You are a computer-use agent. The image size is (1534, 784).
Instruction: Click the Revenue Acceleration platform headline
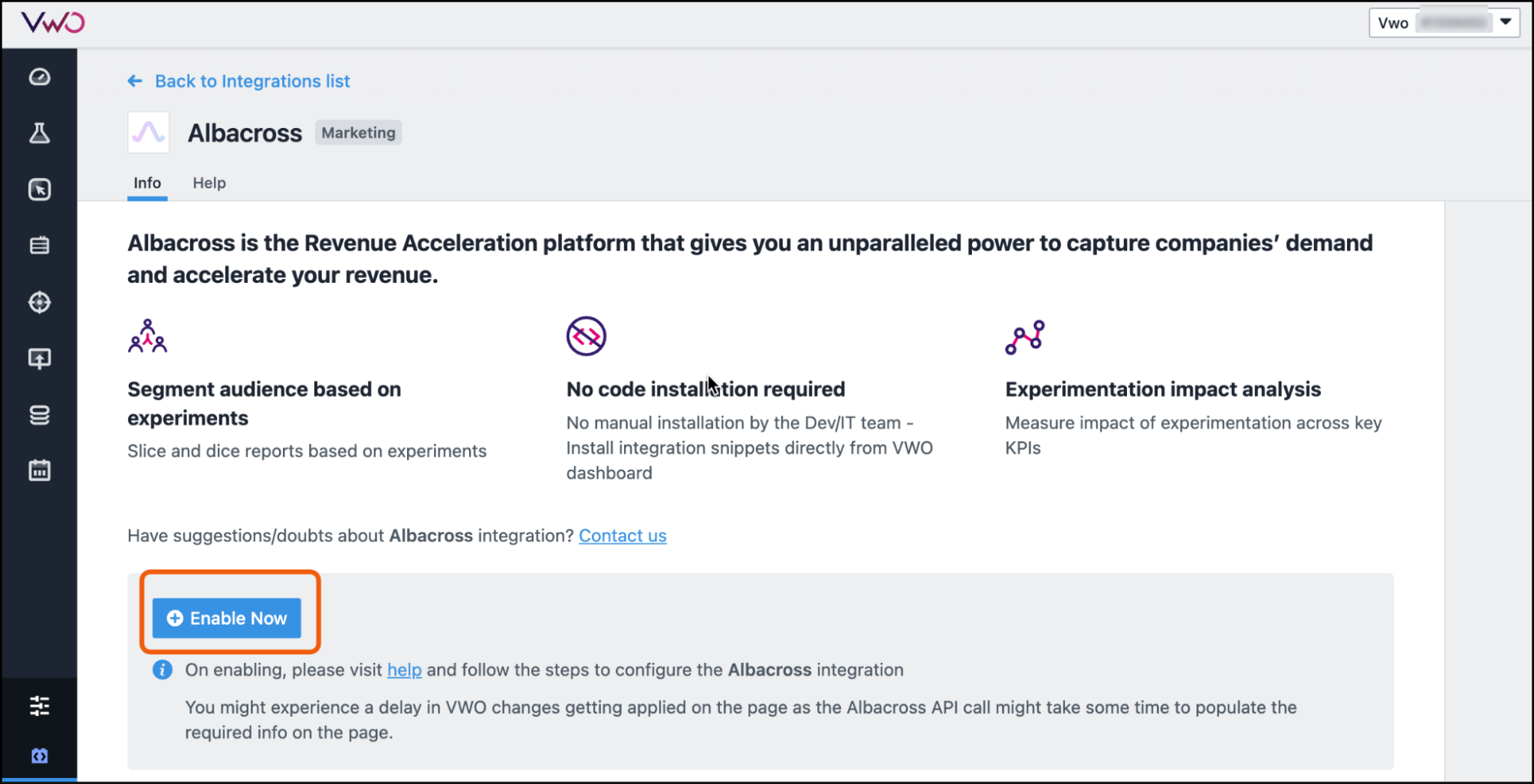750,259
